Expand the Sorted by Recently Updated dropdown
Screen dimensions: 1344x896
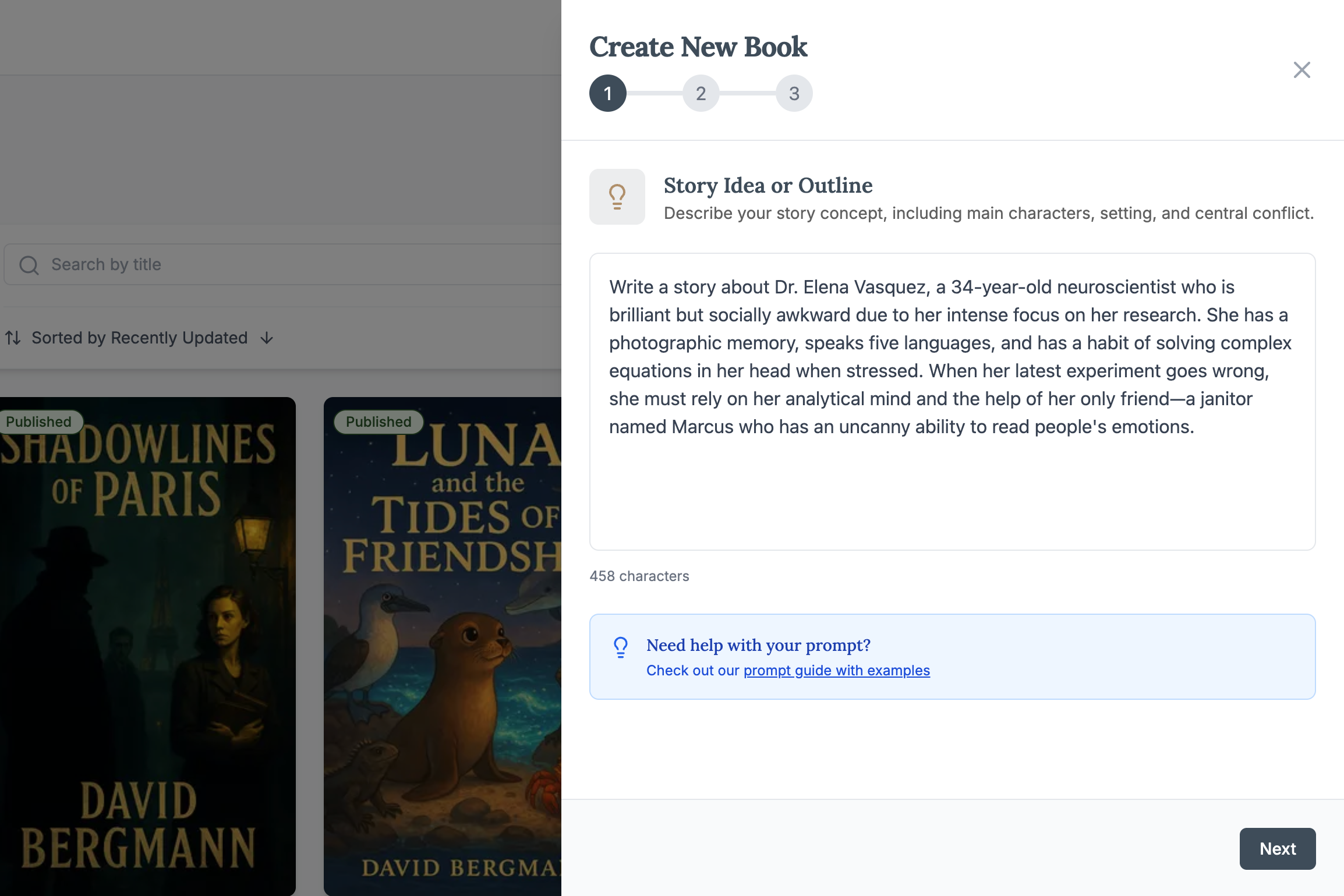pos(139,338)
